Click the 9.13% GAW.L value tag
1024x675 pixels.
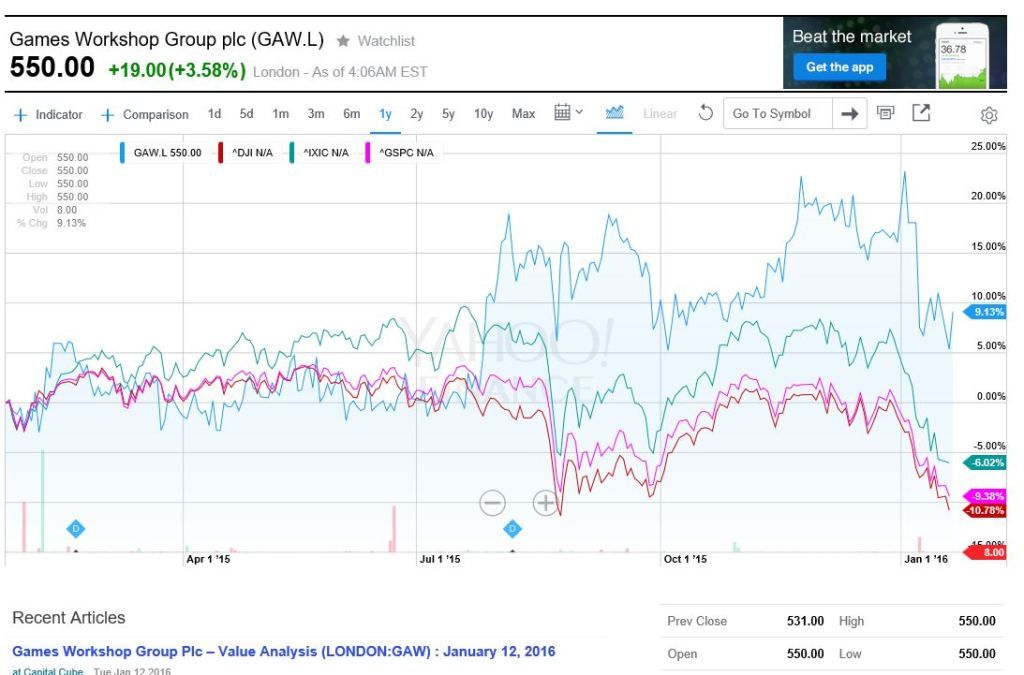pos(985,312)
